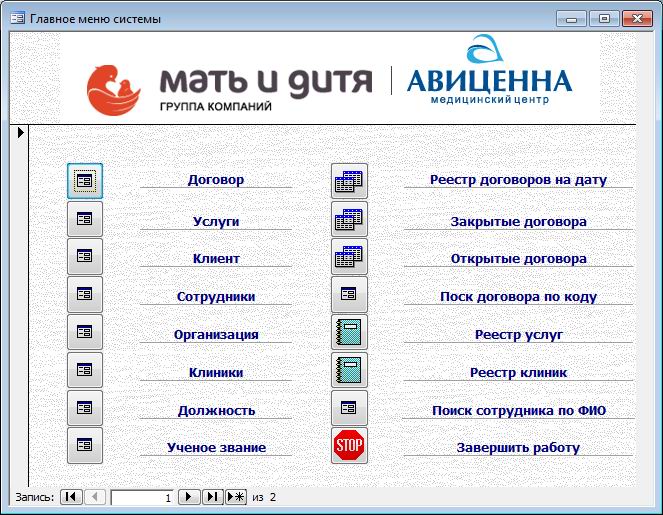663x515 pixels.
Task: Launch the Организация form icon button
Action: coord(85,332)
